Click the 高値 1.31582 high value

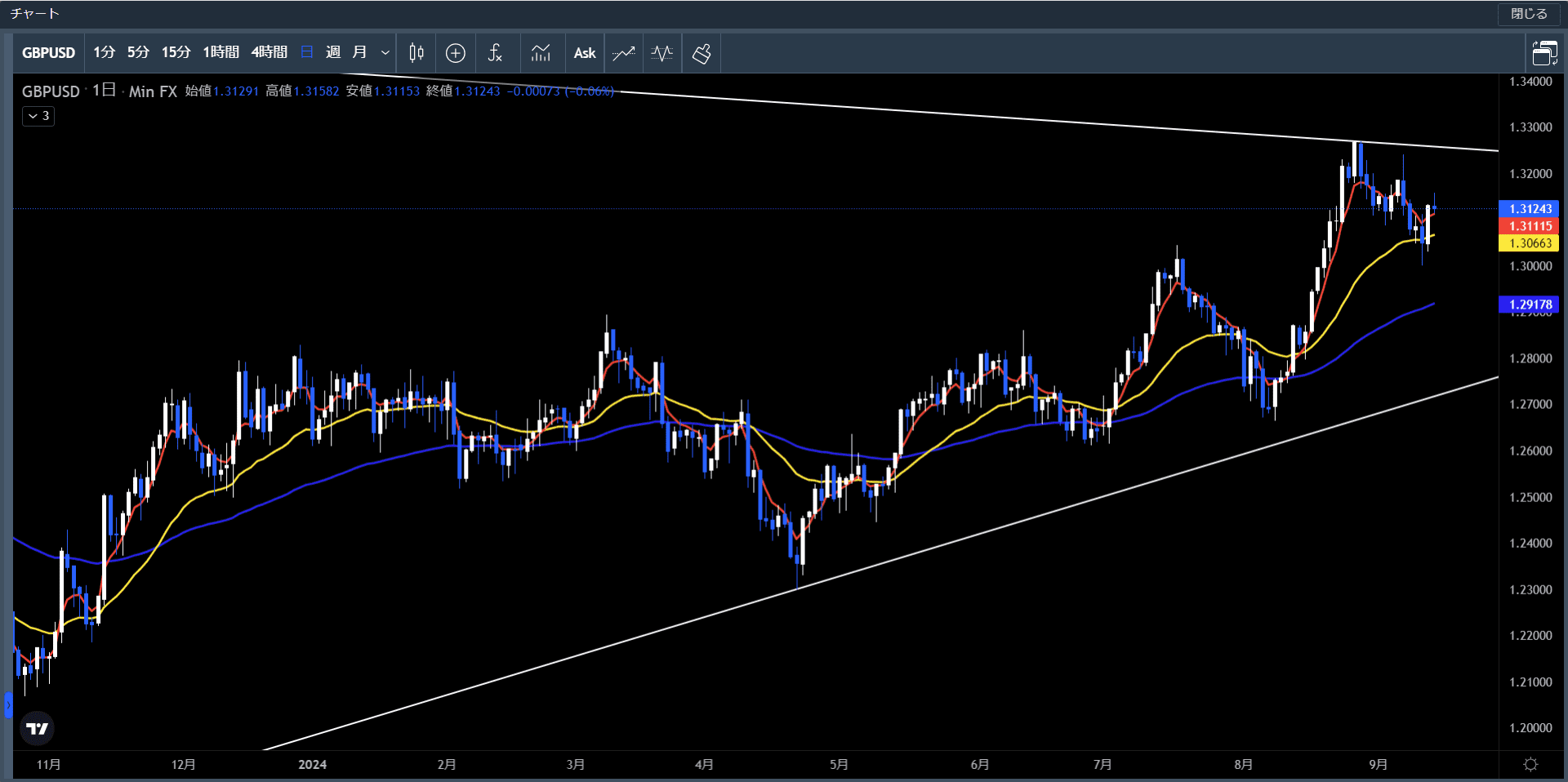302,91
